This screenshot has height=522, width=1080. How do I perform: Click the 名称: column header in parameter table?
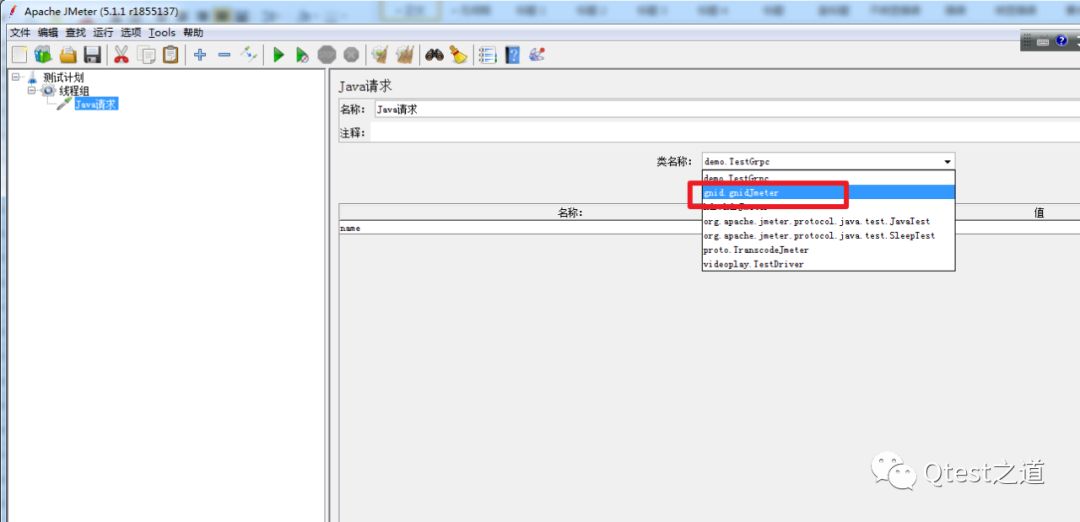point(570,213)
